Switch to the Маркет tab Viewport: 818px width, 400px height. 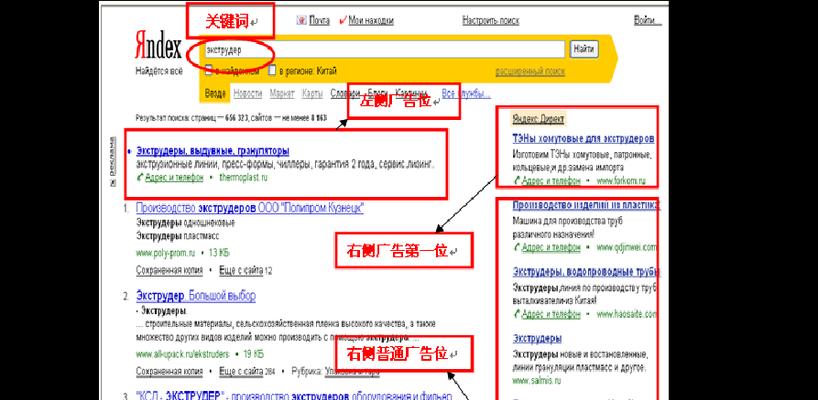point(282,94)
